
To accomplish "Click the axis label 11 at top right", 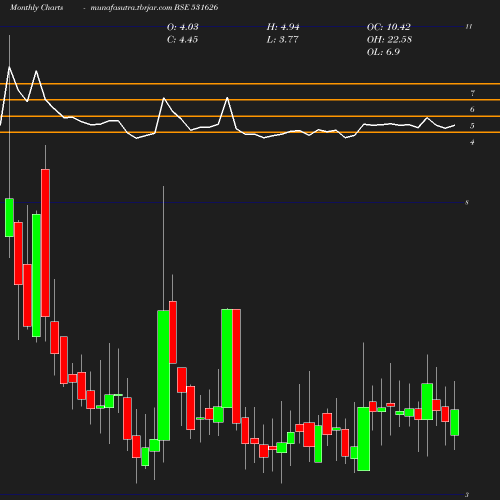I will [469, 27].
